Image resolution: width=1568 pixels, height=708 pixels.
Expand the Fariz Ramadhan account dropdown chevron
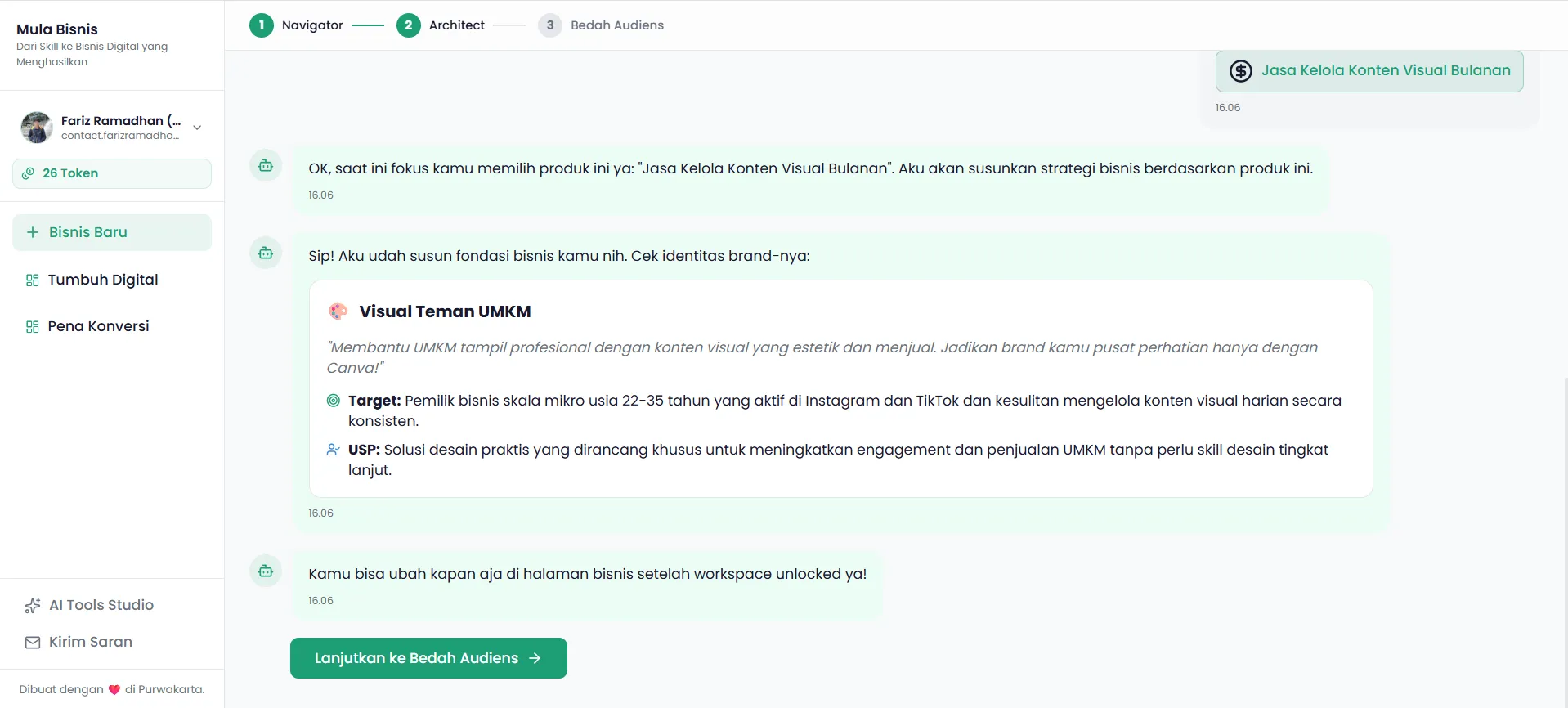tap(197, 128)
